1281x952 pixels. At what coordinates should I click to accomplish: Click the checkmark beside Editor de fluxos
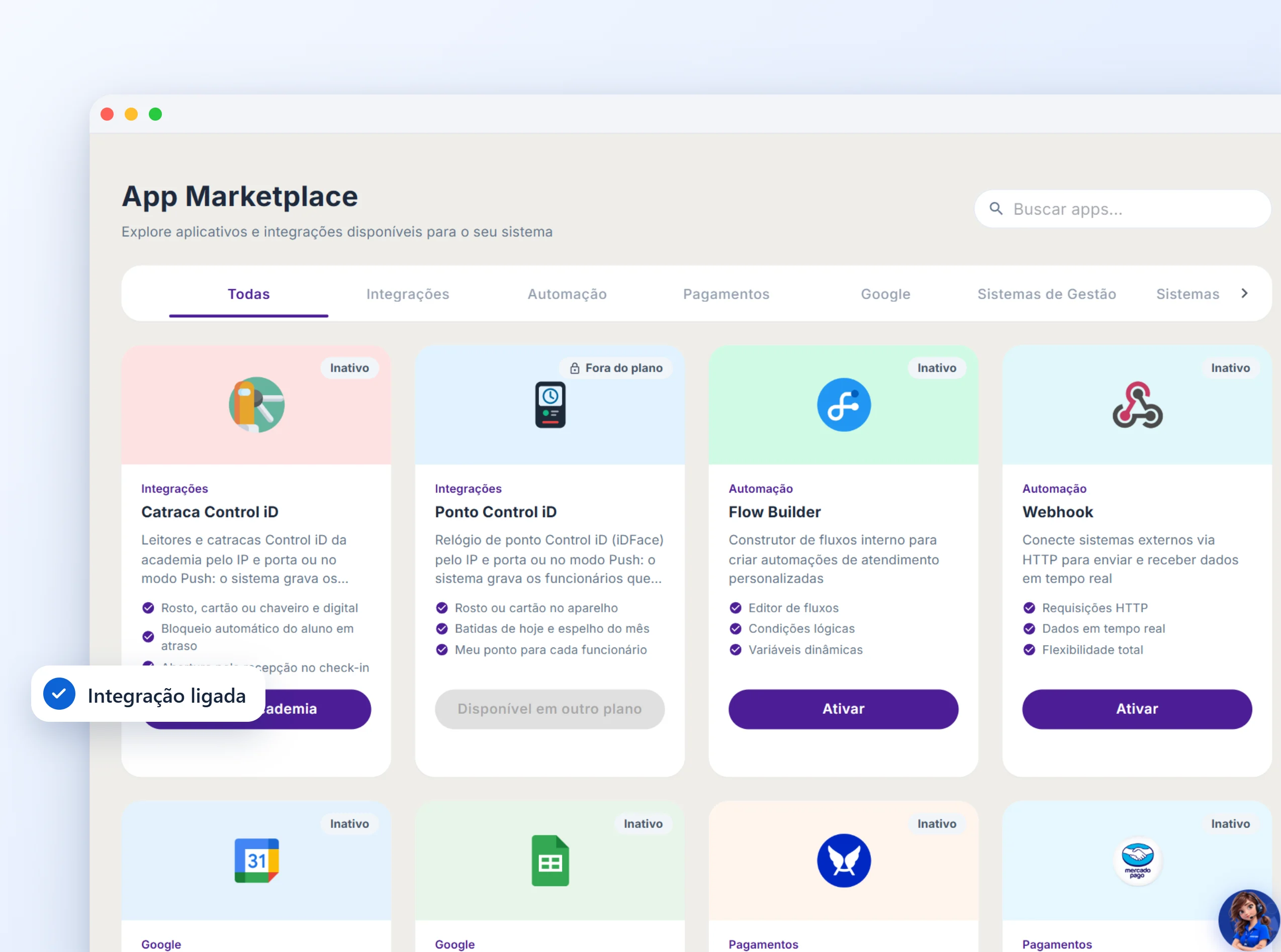(x=736, y=608)
